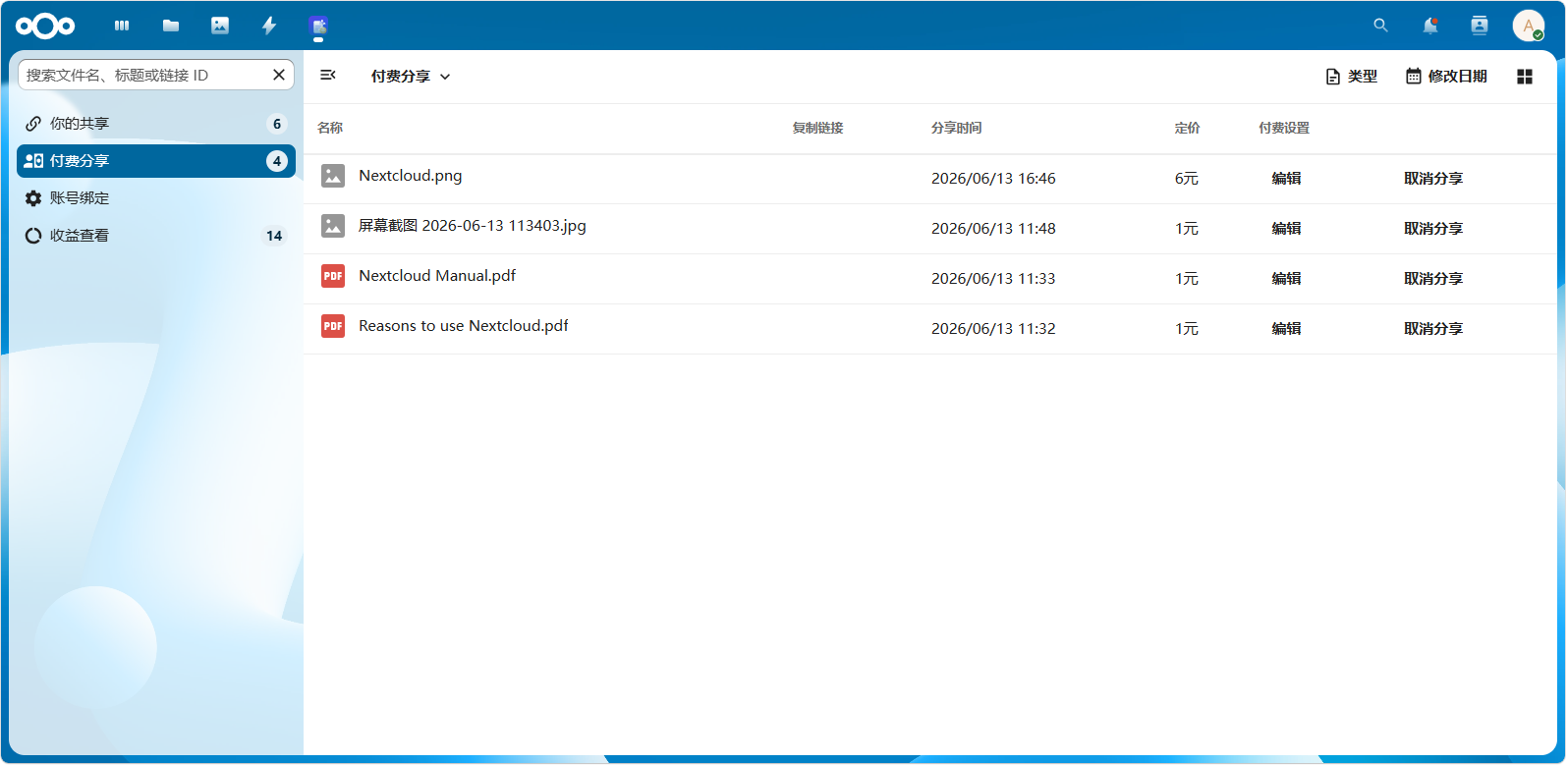Image resolution: width=1568 pixels, height=765 pixels.
Task: Open 屏幕截图 2026-06-13 113403.jpg
Action: 473,226
